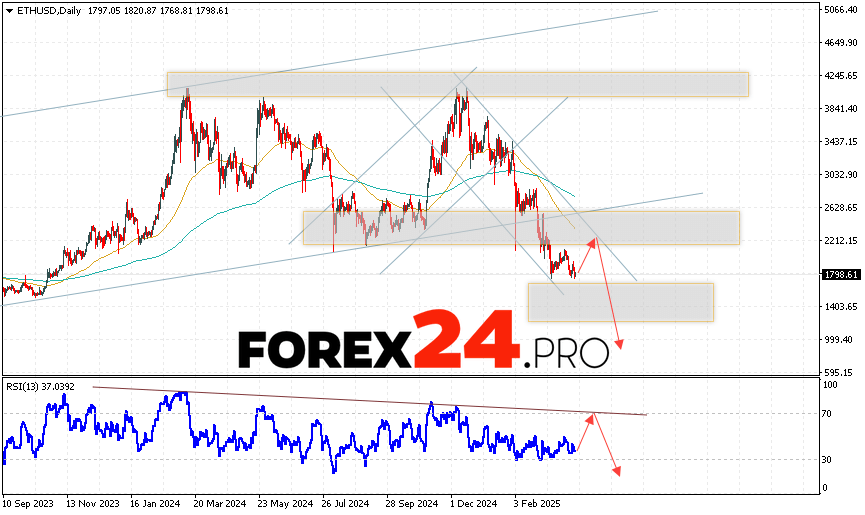This screenshot has width=865, height=515.
Task: Select the middle gray zone rectangle near 2212
Action: (x=520, y=228)
